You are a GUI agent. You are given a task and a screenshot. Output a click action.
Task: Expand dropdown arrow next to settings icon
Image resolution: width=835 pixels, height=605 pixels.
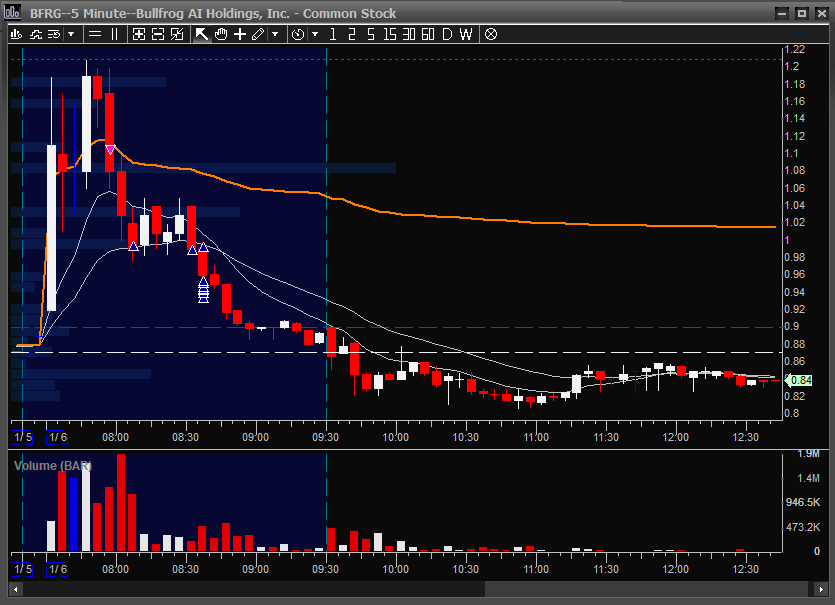pyautogui.click(x=71, y=35)
